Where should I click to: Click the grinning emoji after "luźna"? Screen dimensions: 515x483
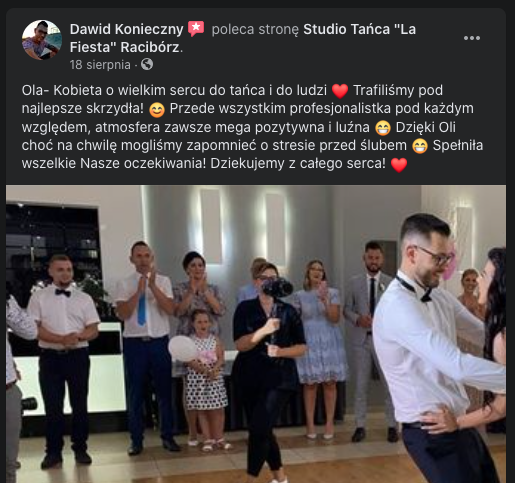[x=383, y=128]
